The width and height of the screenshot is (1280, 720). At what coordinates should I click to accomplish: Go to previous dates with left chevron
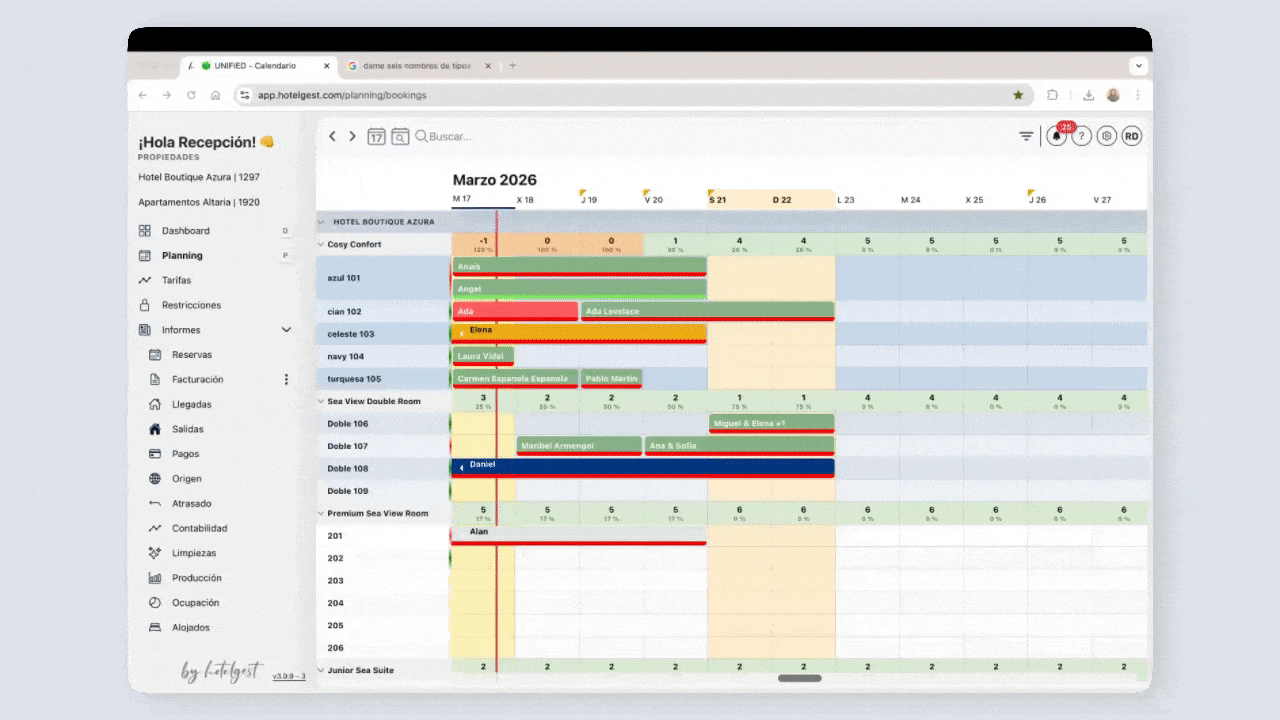pos(333,137)
